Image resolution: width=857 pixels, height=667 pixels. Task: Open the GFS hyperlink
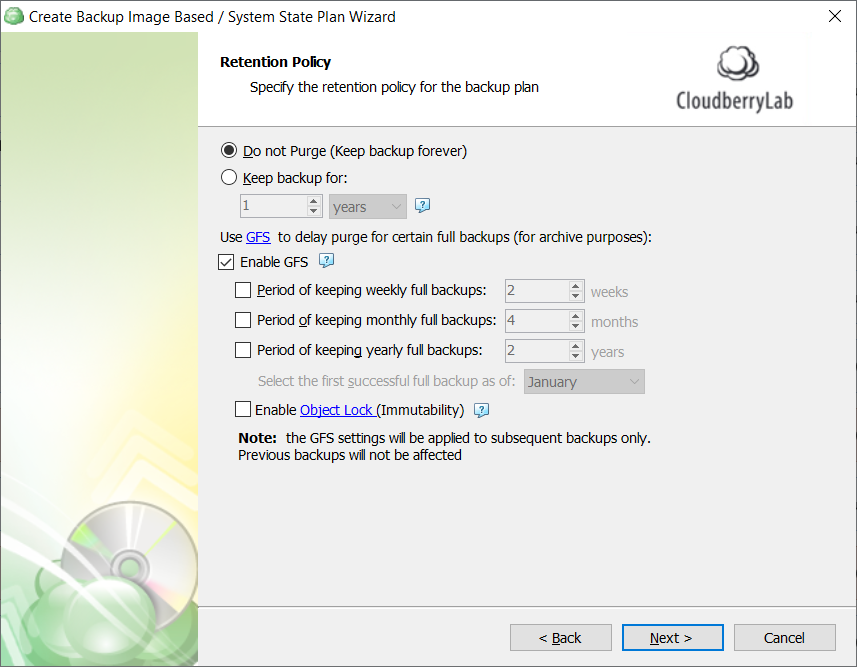click(258, 237)
